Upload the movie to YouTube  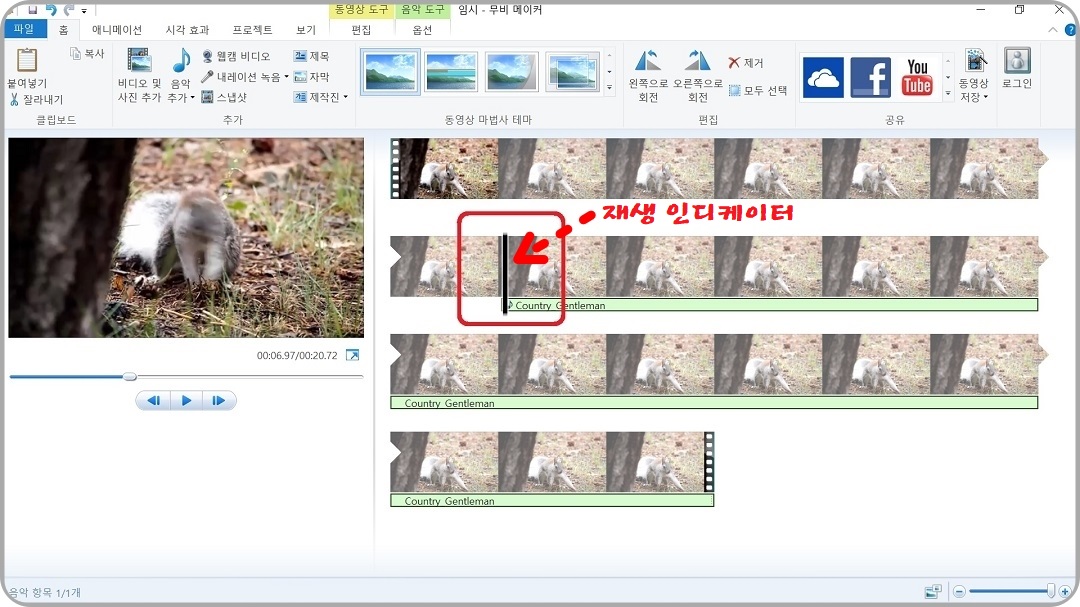[917, 77]
